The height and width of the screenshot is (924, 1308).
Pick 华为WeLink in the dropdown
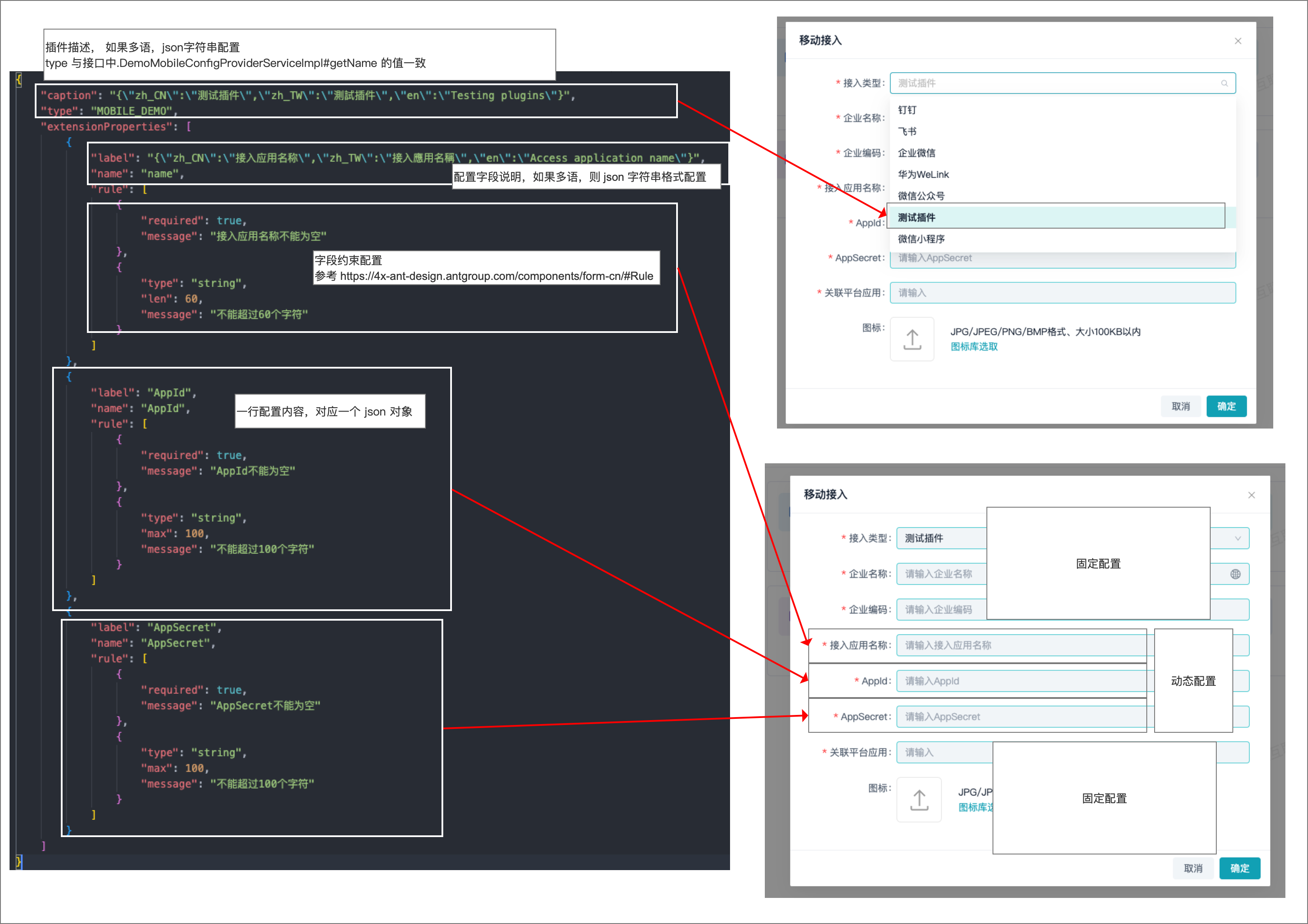point(923,175)
